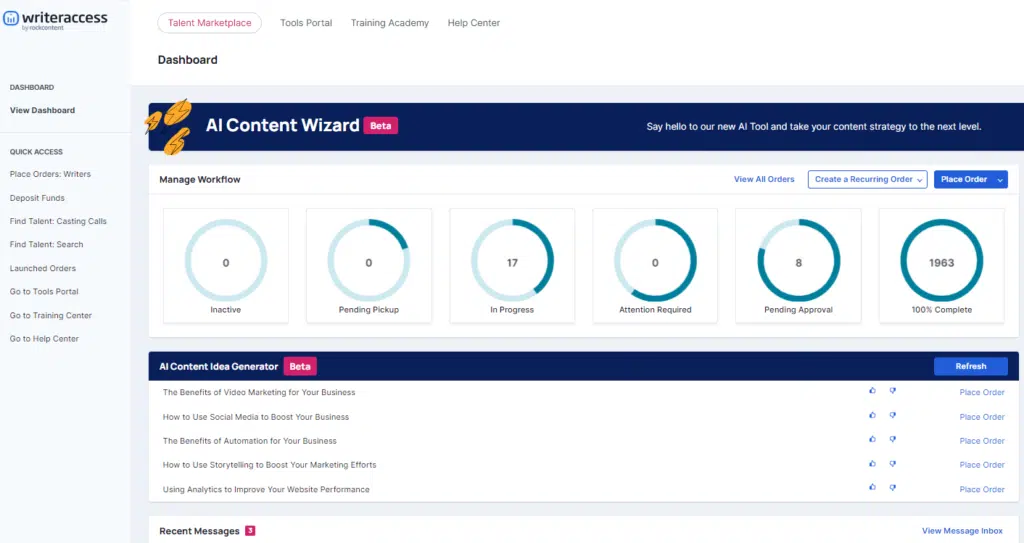The width and height of the screenshot is (1024, 543).
Task: Click 'The Benefits of Automation' idea title
Action: tap(249, 441)
